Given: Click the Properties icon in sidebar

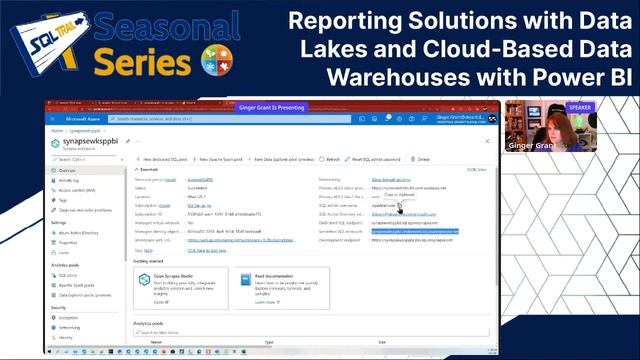Looking at the screenshot, I should [x=53, y=242].
